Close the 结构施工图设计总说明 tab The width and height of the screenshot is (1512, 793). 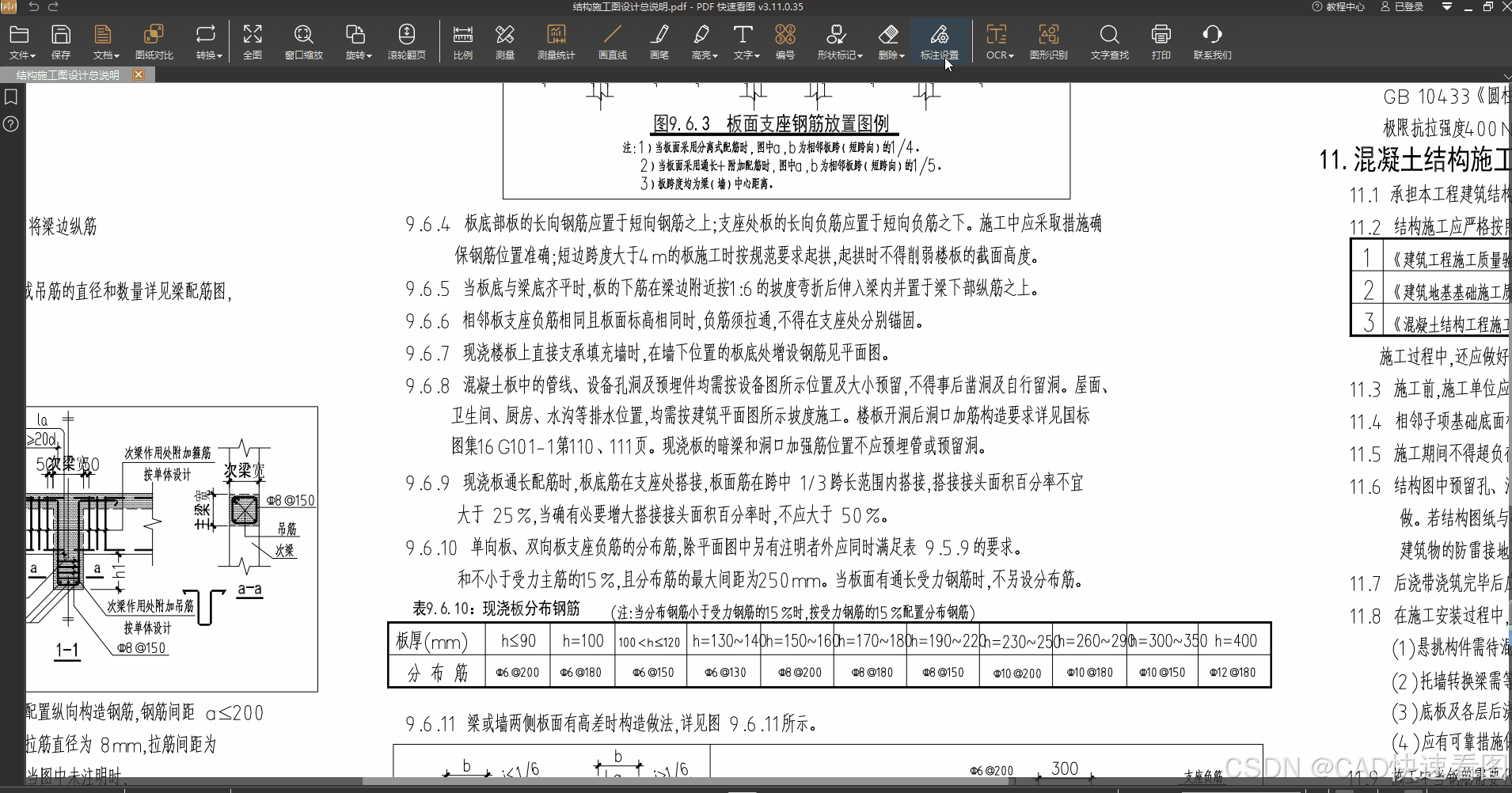tap(139, 74)
